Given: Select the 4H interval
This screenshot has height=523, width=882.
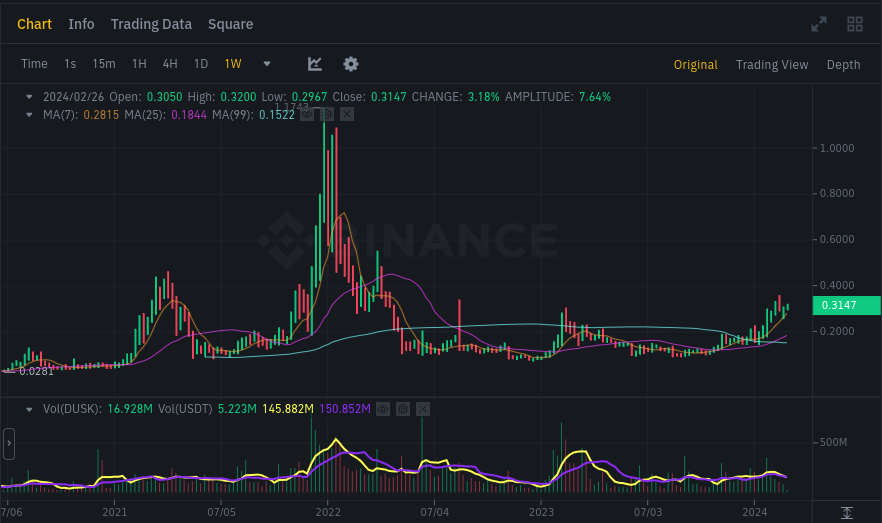Looking at the screenshot, I should point(170,64).
